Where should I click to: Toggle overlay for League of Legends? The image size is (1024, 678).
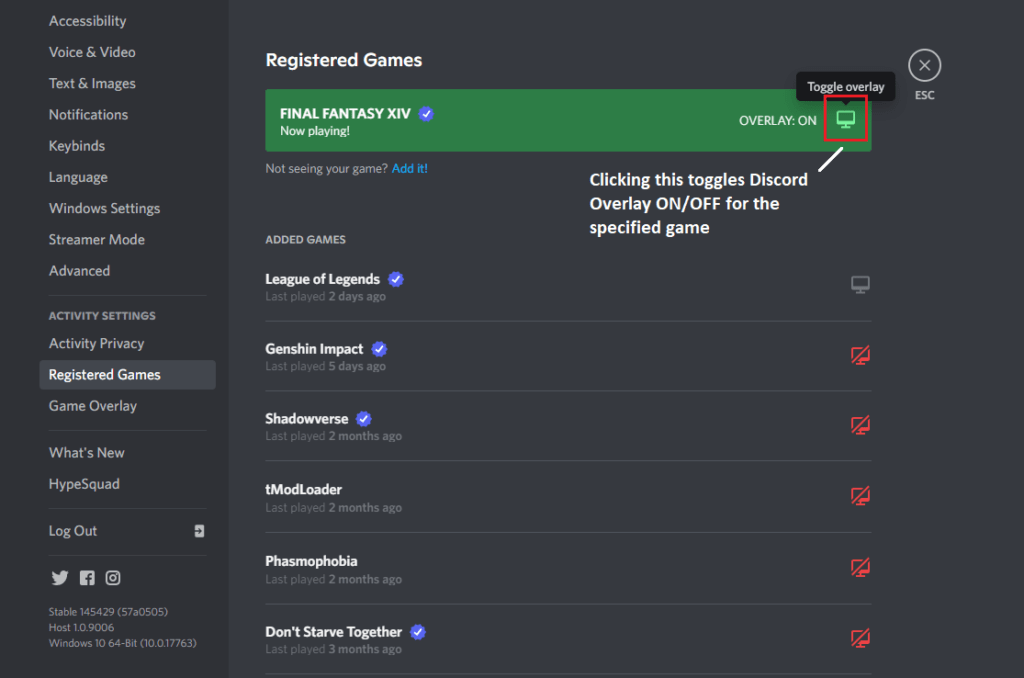click(x=860, y=285)
